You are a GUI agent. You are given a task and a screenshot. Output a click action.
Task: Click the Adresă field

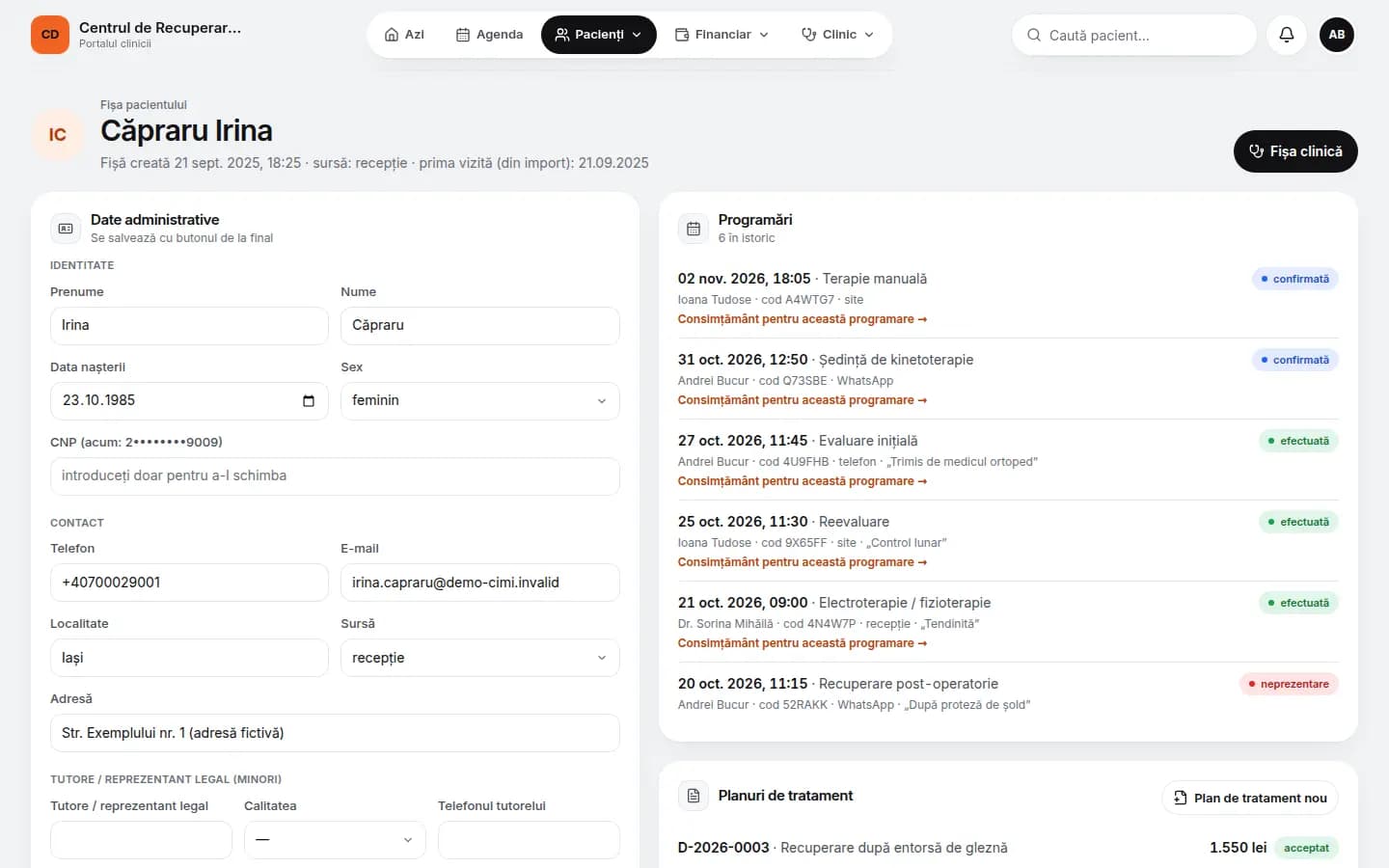pyautogui.click(x=335, y=733)
